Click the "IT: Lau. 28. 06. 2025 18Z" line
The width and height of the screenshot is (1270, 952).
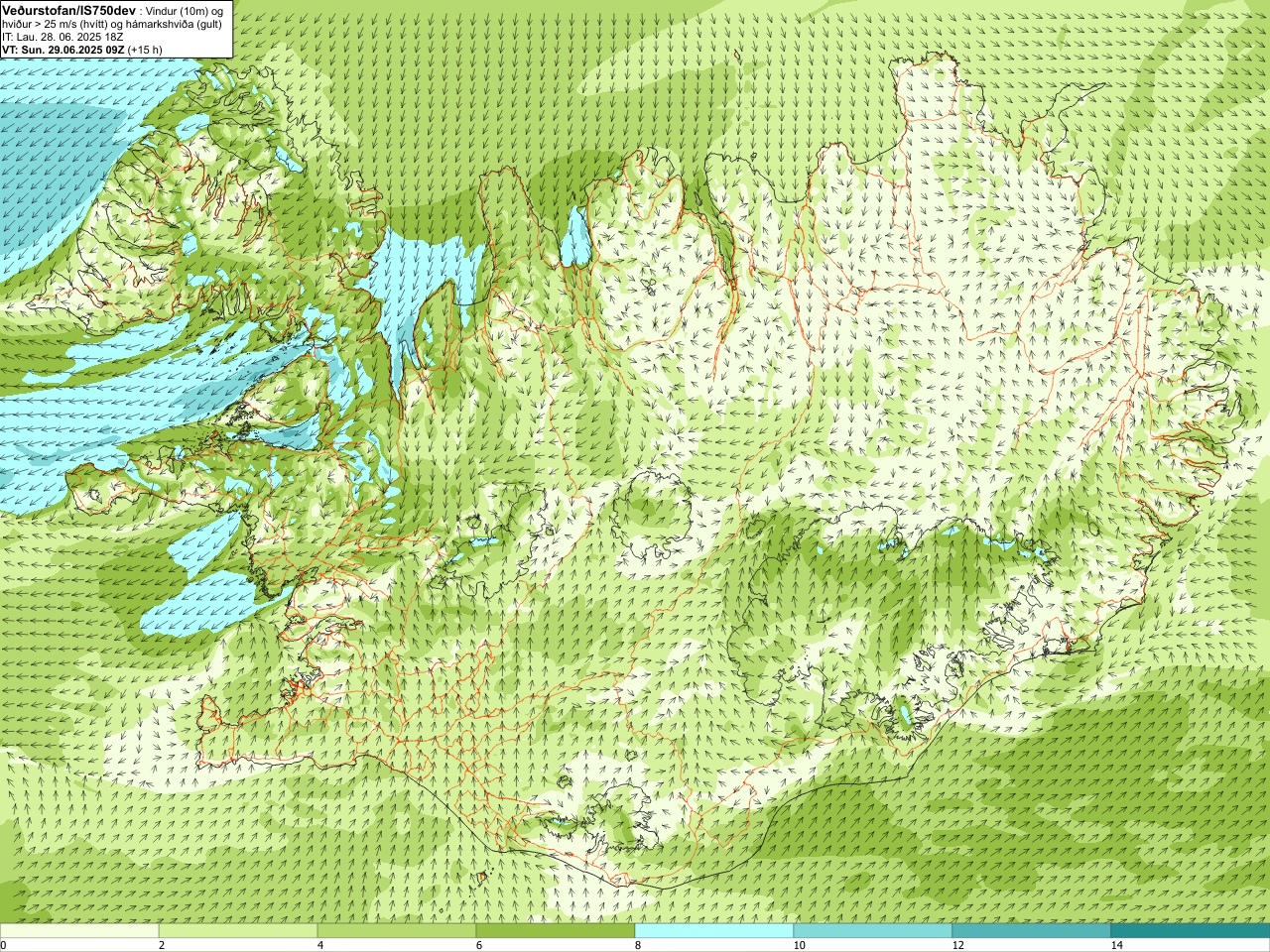tap(63, 37)
